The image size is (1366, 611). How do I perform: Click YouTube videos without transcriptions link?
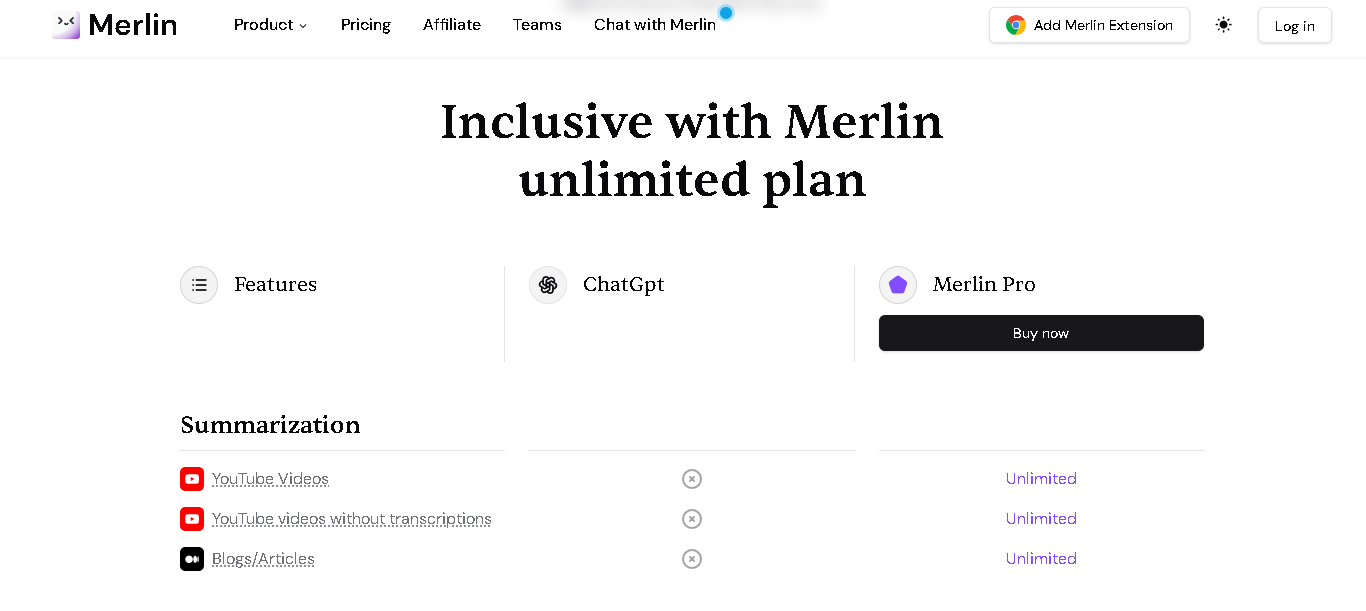[351, 519]
